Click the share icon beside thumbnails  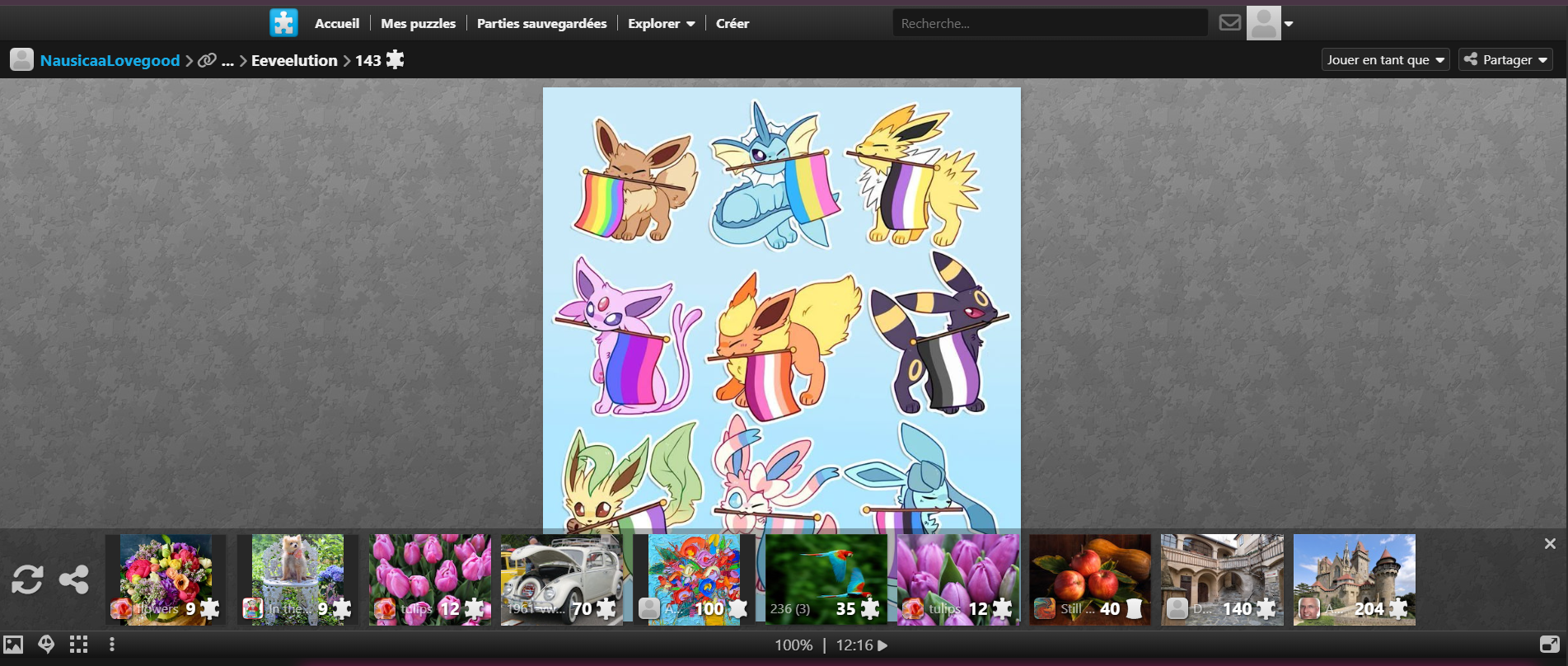pyautogui.click(x=74, y=579)
